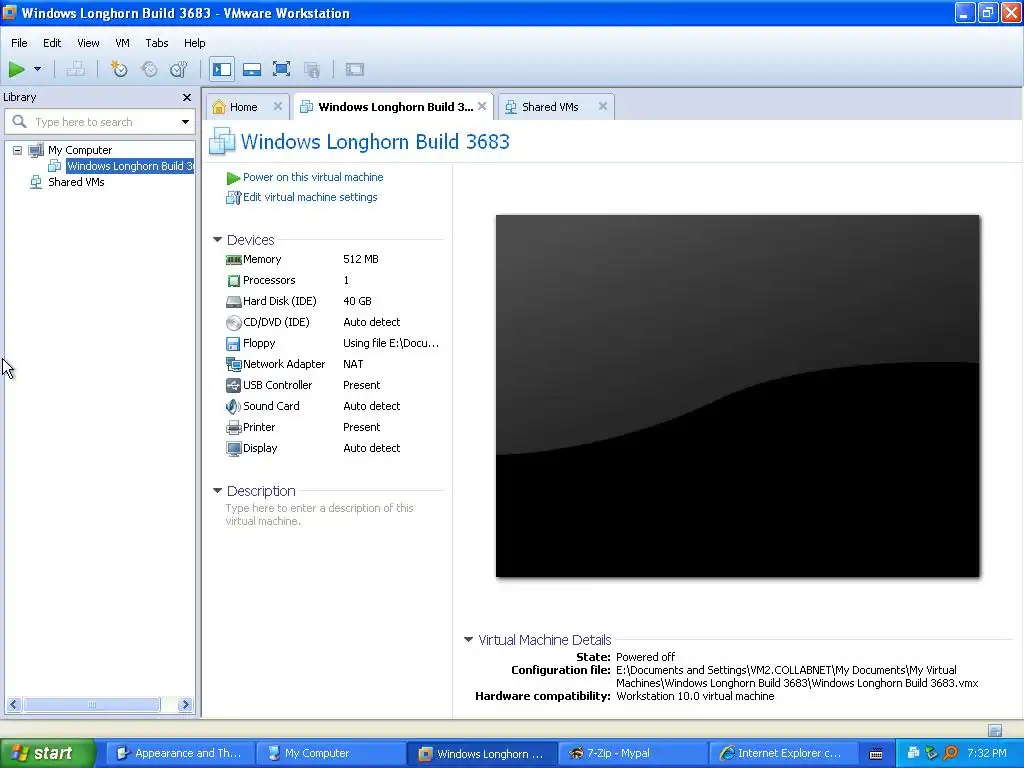Image resolution: width=1024 pixels, height=768 pixels.
Task: Toggle the thumbnail bar view button
Action: tap(251, 69)
